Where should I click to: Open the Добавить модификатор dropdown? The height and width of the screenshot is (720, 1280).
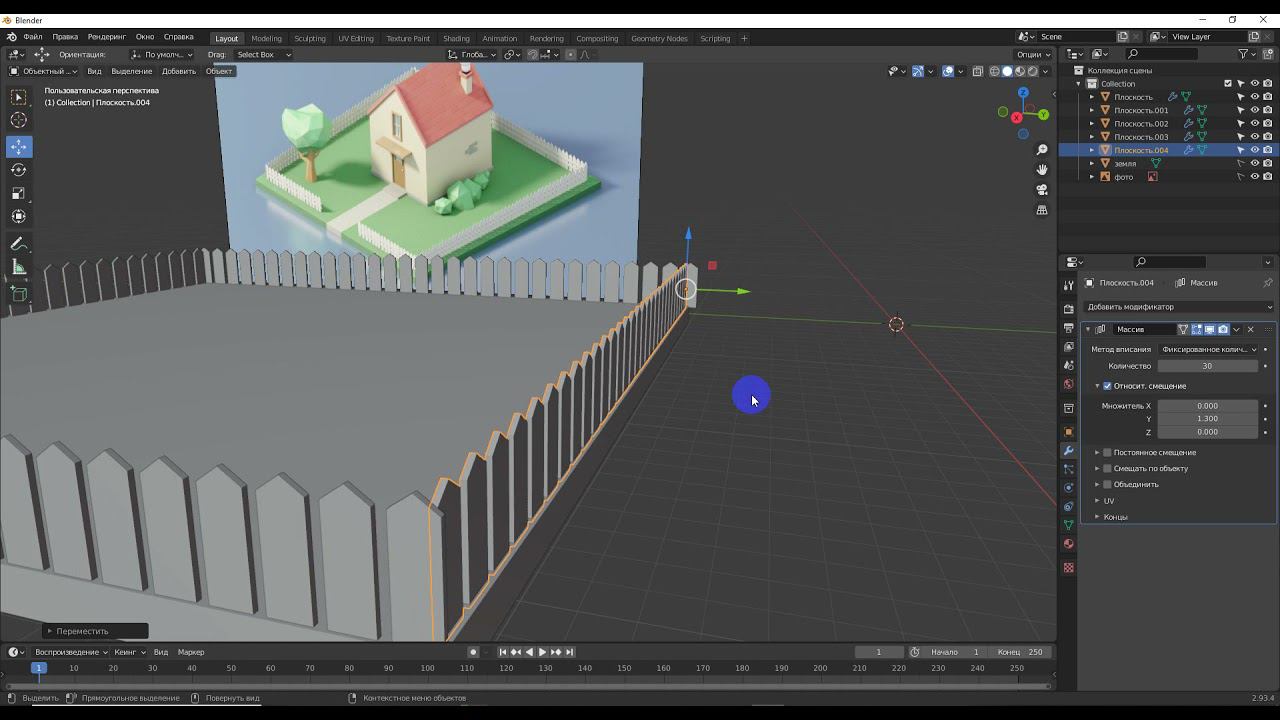point(1179,307)
